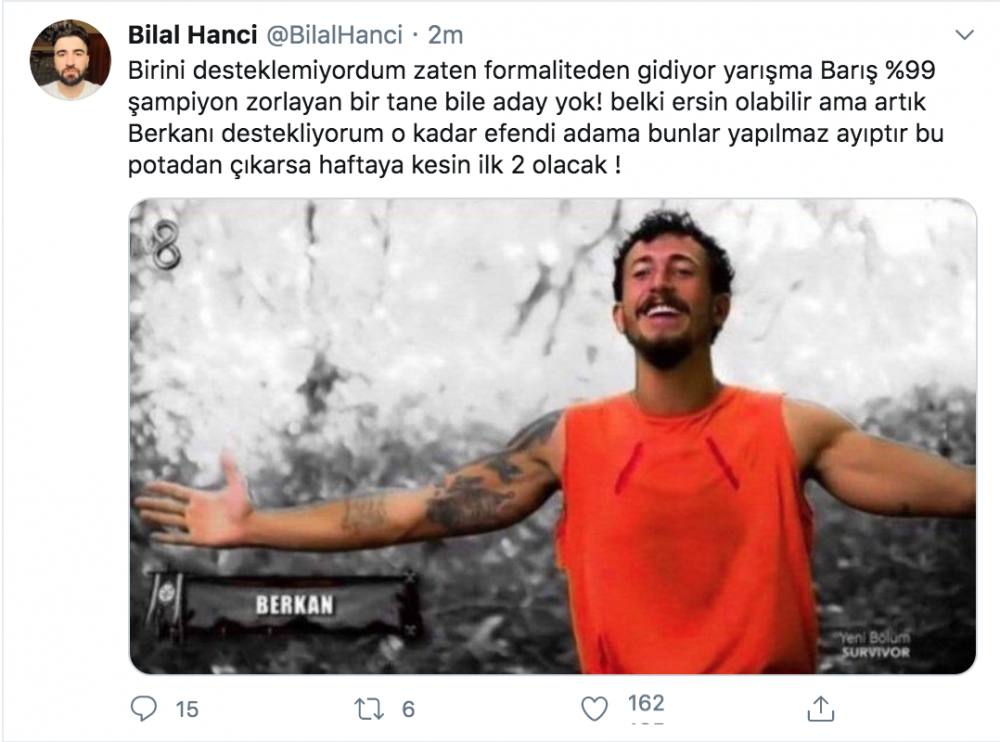1000x742 pixels.
Task: Click the like count 162
Action: tap(646, 703)
